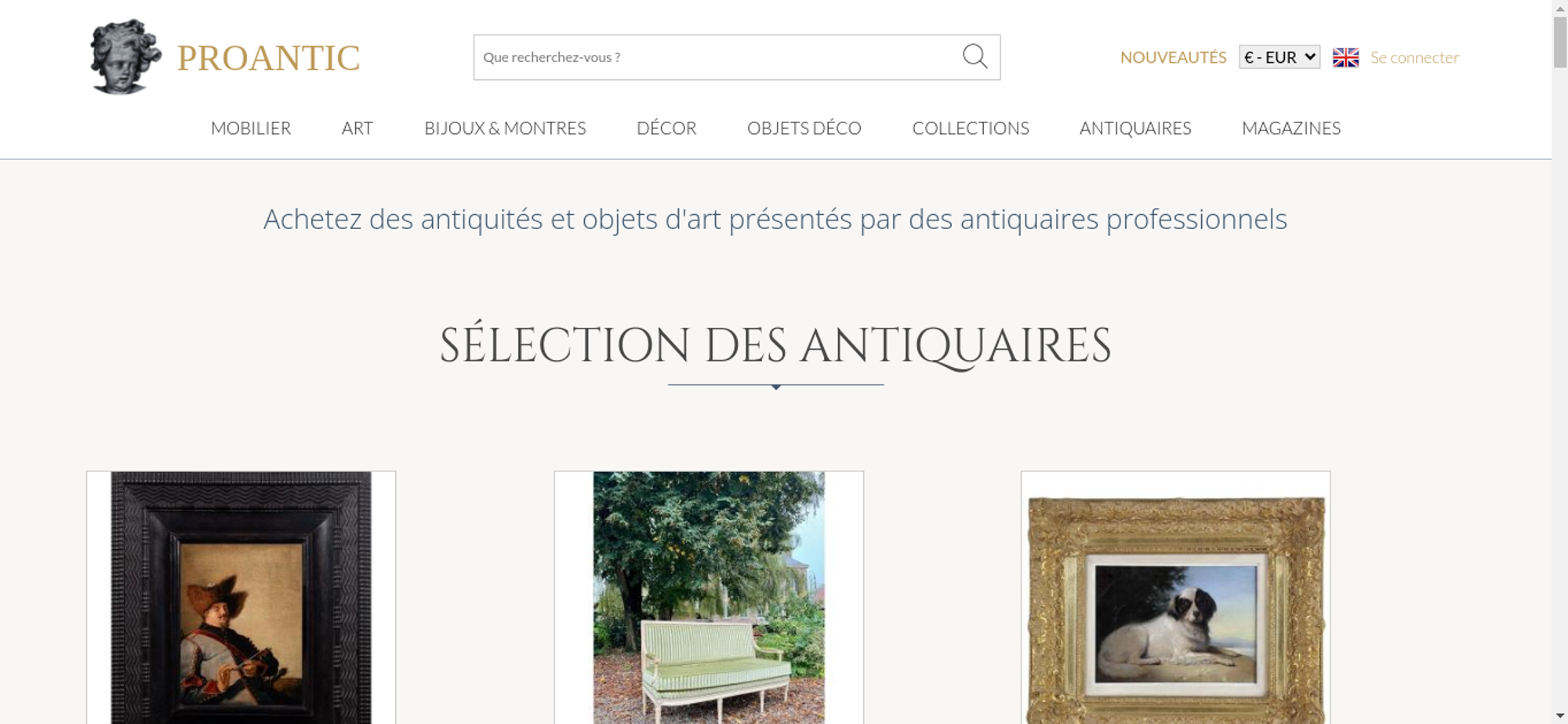Open the Décor menu
The image size is (1568, 724).
click(x=666, y=128)
